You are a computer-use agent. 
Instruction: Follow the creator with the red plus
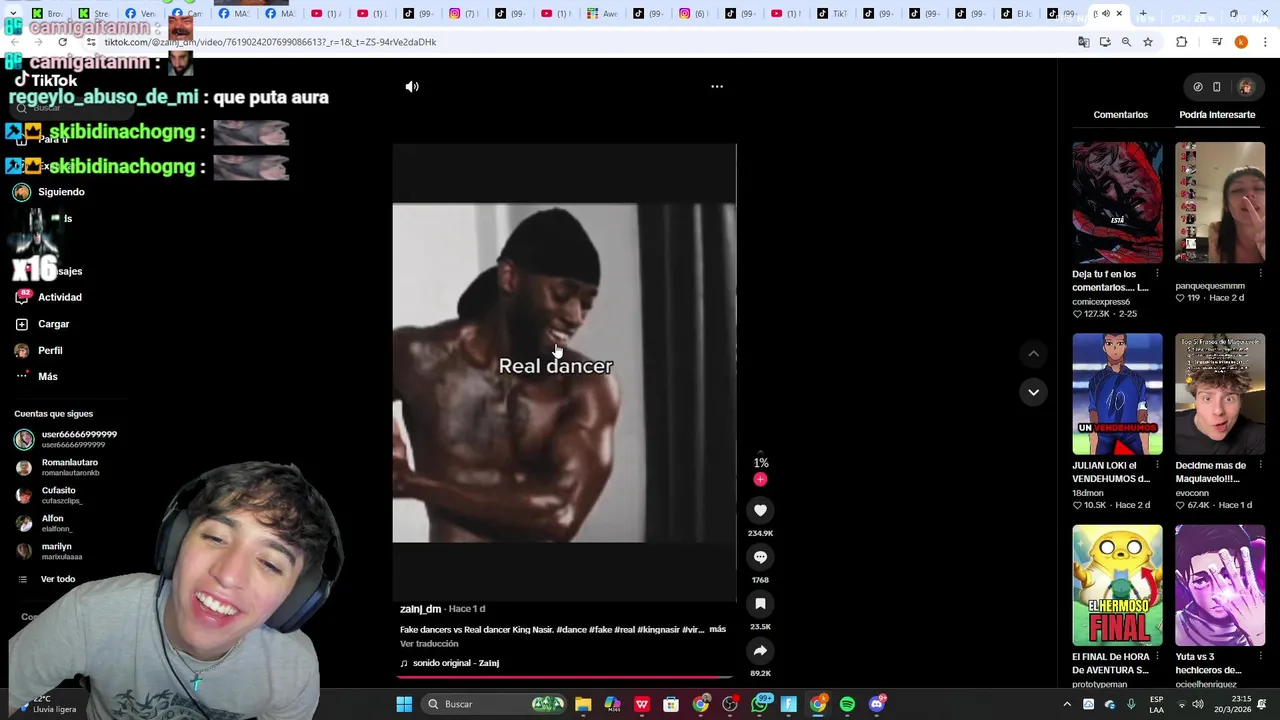(x=760, y=480)
